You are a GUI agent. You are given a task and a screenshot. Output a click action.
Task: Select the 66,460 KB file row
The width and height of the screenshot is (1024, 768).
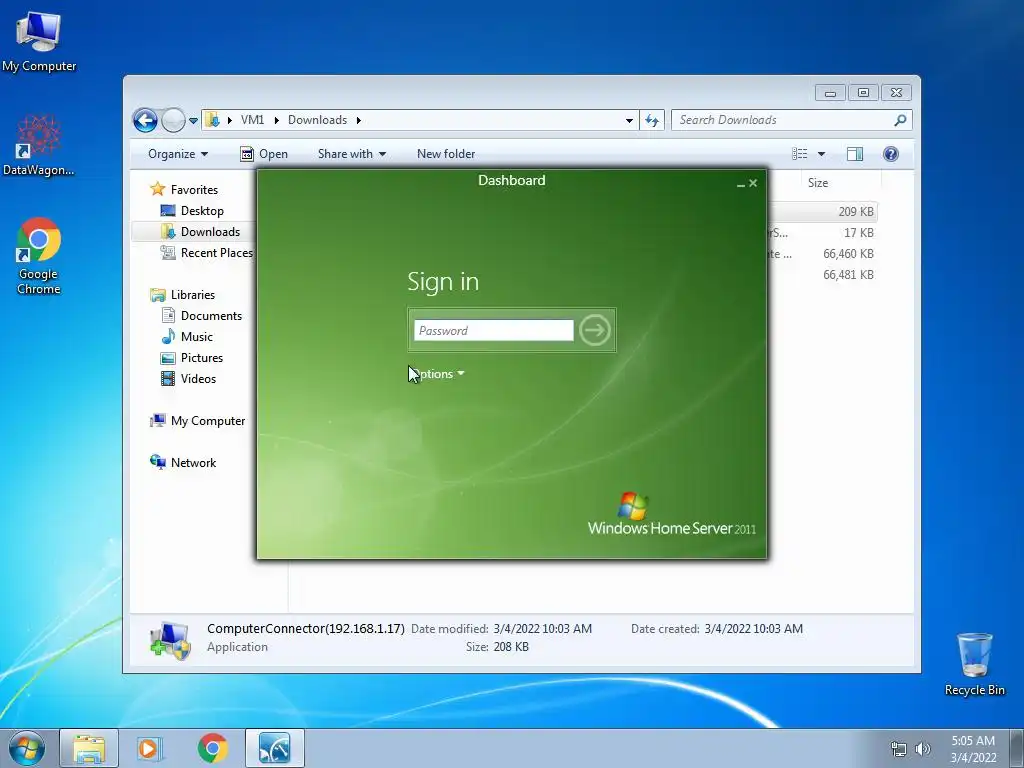pos(824,253)
